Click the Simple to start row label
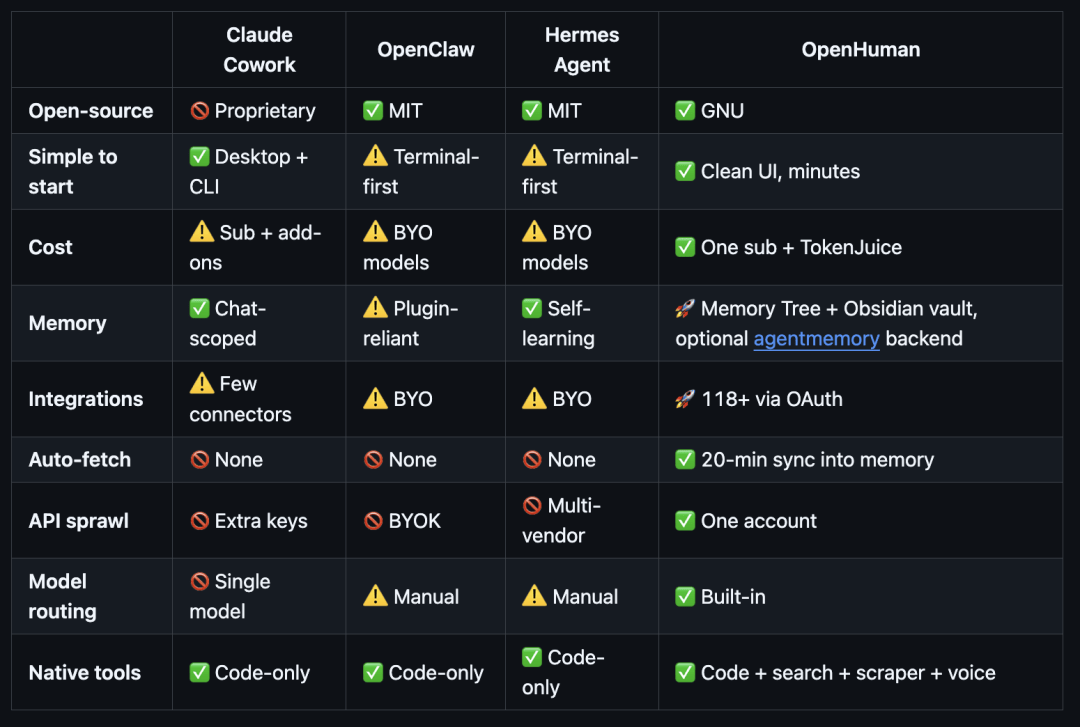Image resolution: width=1080 pixels, height=727 pixels. 73,172
